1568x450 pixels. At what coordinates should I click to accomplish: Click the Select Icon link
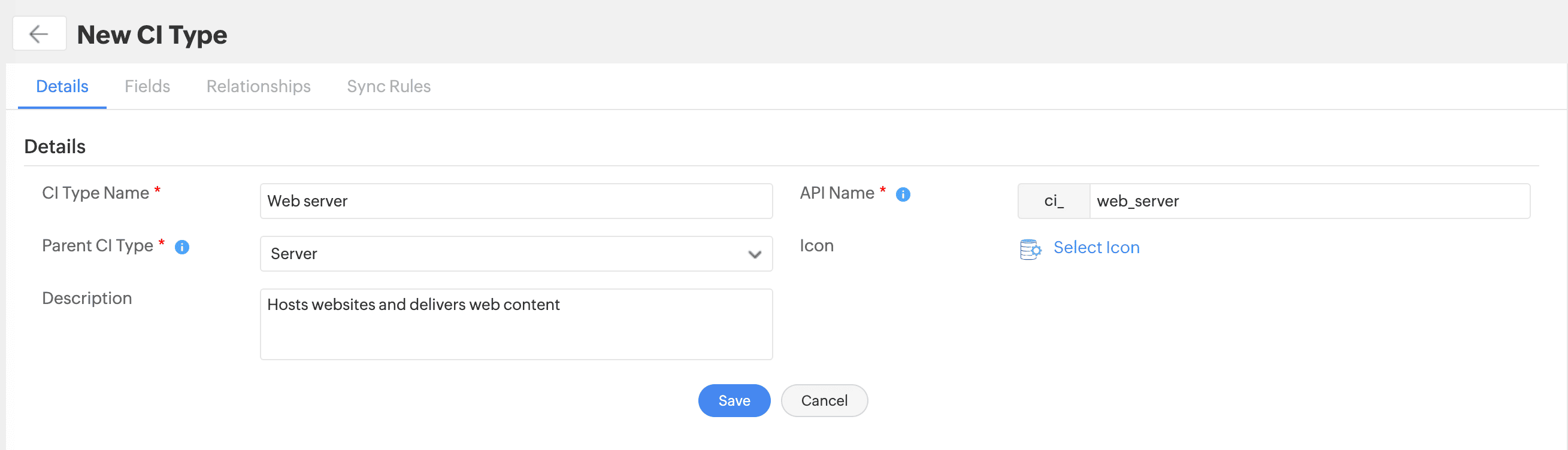pos(1095,248)
